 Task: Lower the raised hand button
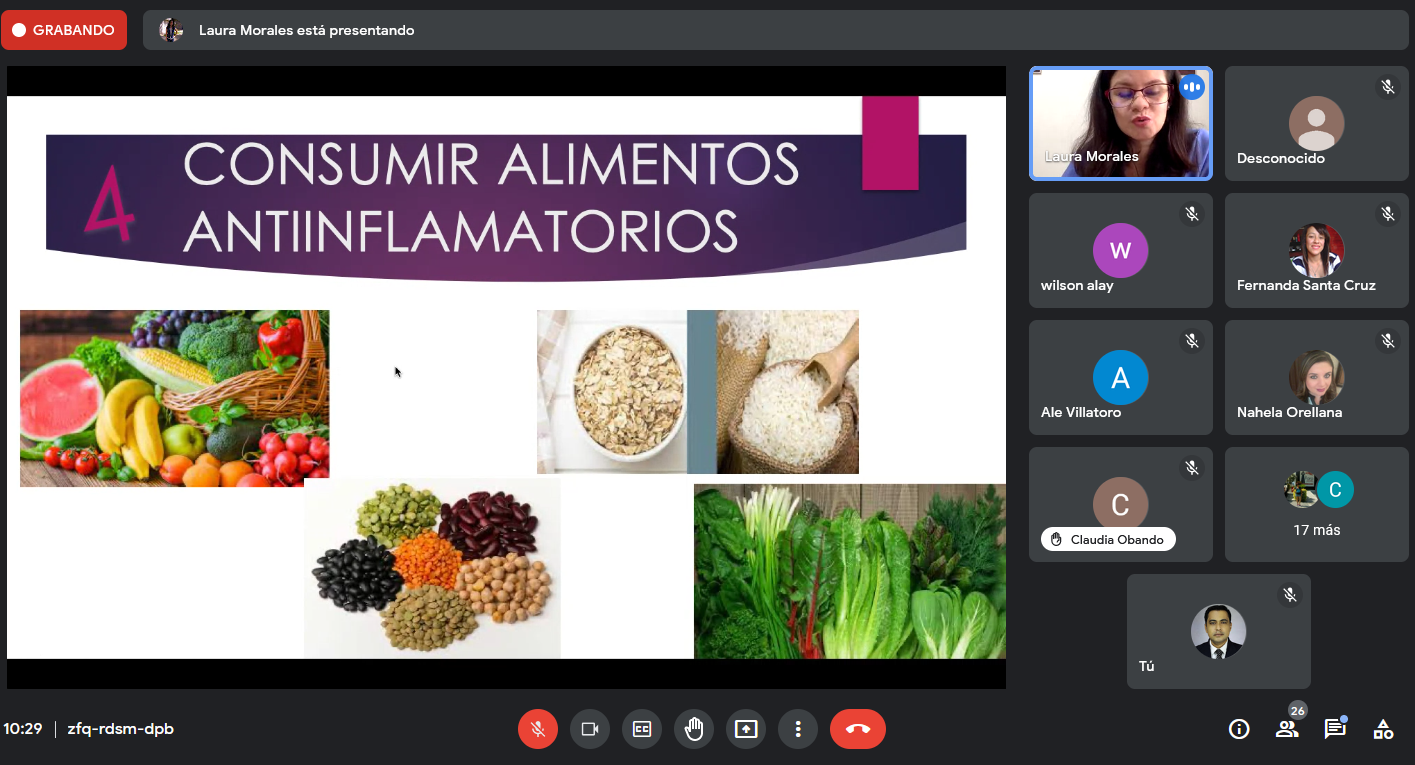click(x=694, y=729)
